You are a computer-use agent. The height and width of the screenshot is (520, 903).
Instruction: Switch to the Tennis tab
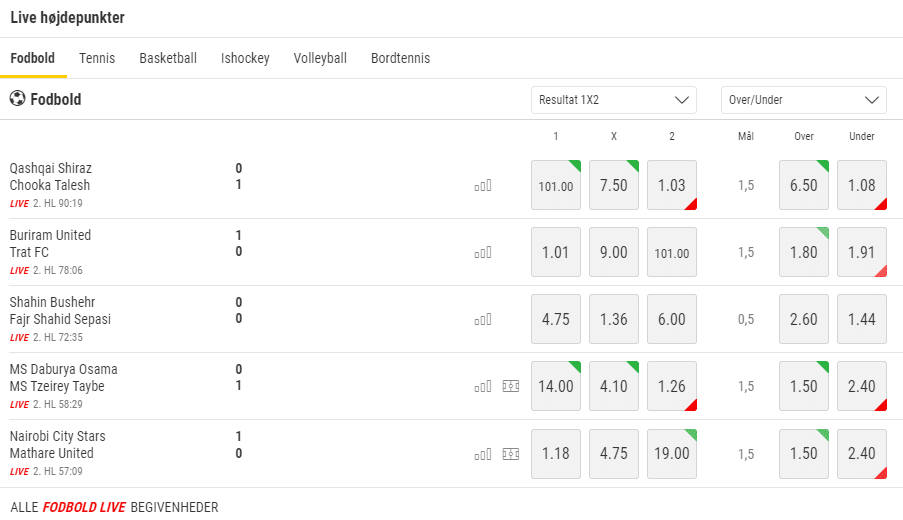click(x=97, y=58)
